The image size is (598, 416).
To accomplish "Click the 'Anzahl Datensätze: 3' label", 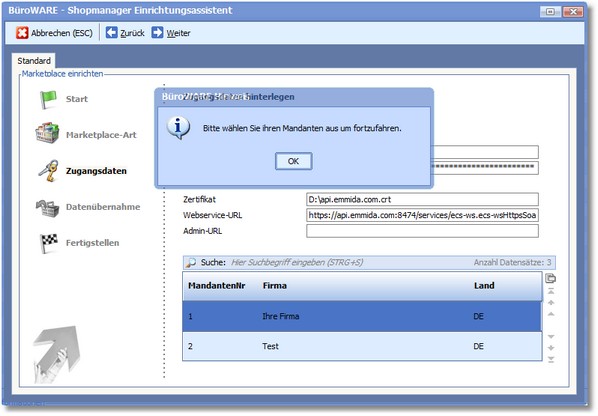I will point(513,263).
